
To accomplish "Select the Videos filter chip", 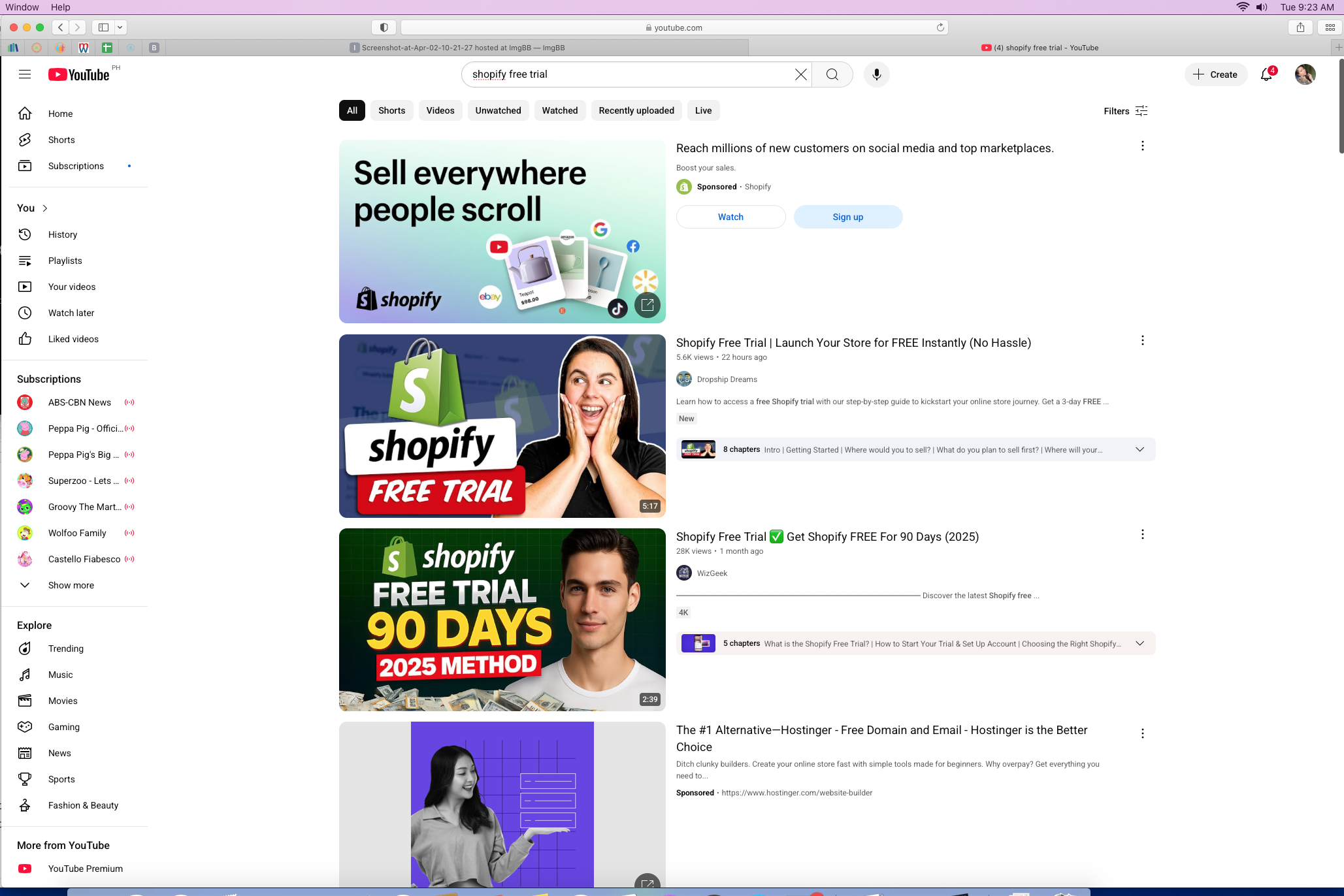I will click(x=440, y=110).
